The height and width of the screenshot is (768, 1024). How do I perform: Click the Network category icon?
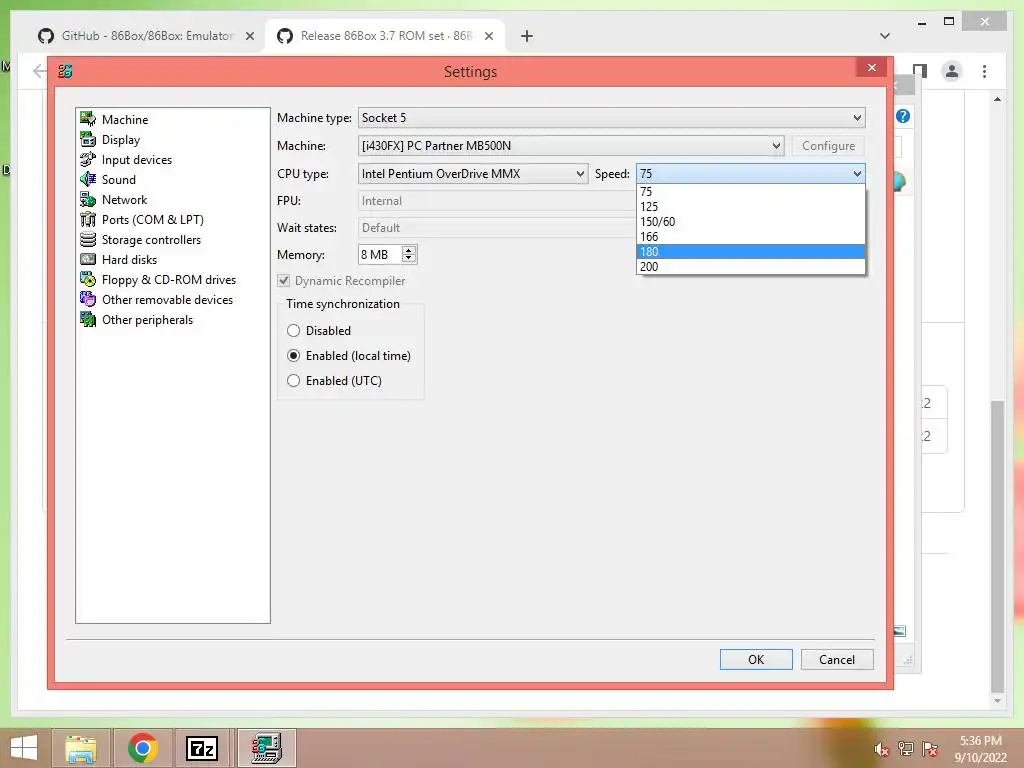[88, 199]
